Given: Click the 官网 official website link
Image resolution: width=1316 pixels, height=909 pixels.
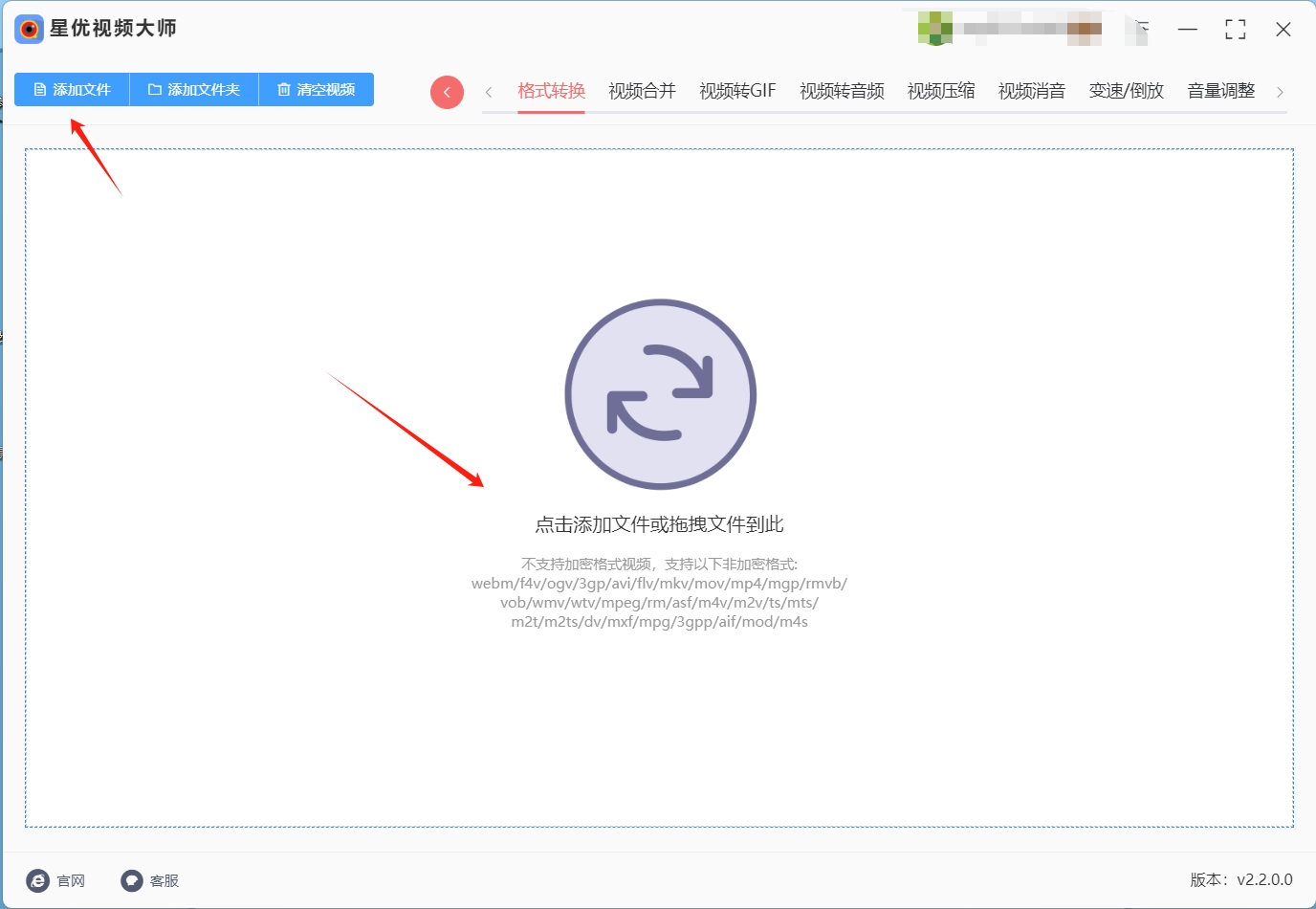Looking at the screenshot, I should [71, 880].
